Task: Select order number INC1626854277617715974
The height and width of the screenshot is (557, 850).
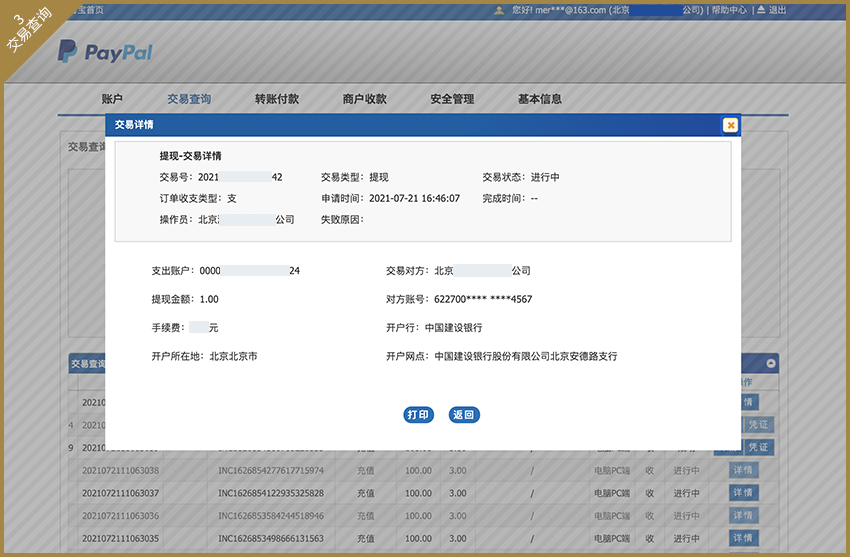Action: pos(271,470)
